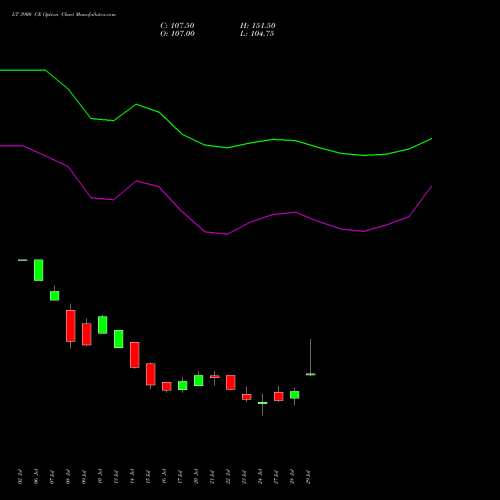
Task: Select the 24 Jul date label
Action: click(x=260, y=477)
